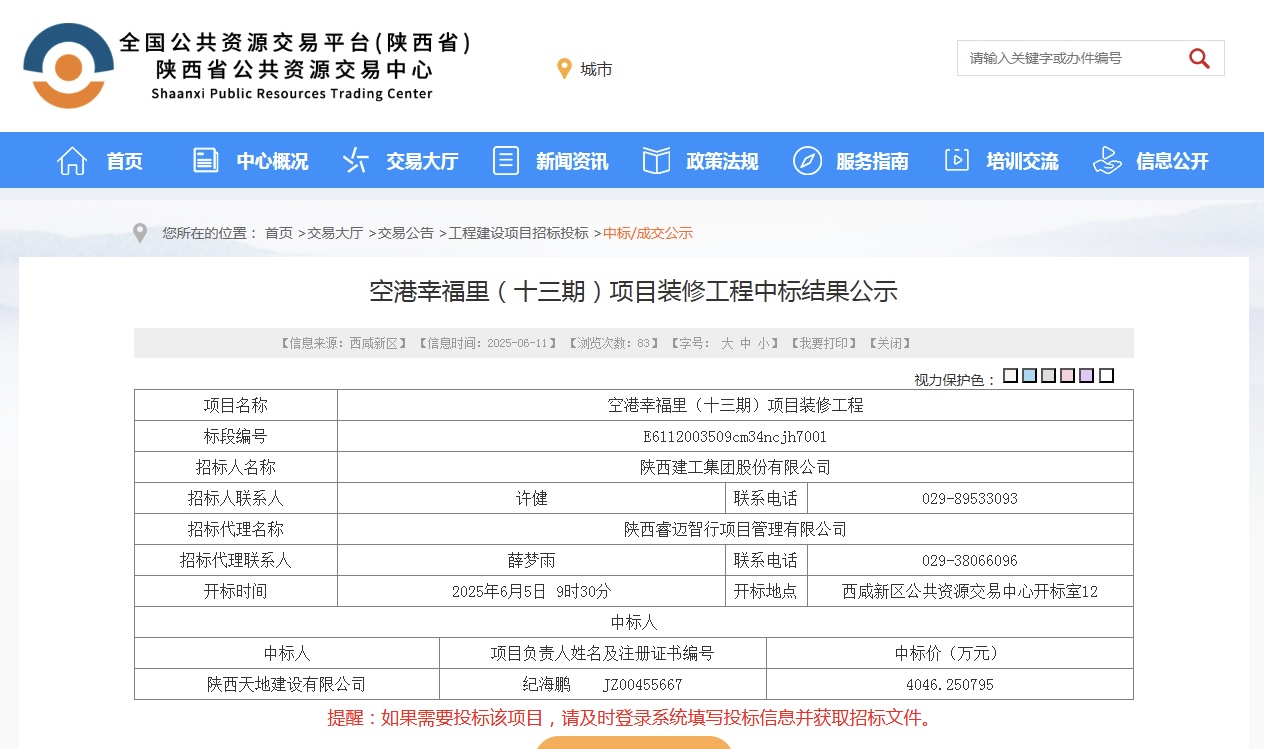Click the open book icon beside 政策法规
The width and height of the screenshot is (1264, 749).
(x=656, y=160)
